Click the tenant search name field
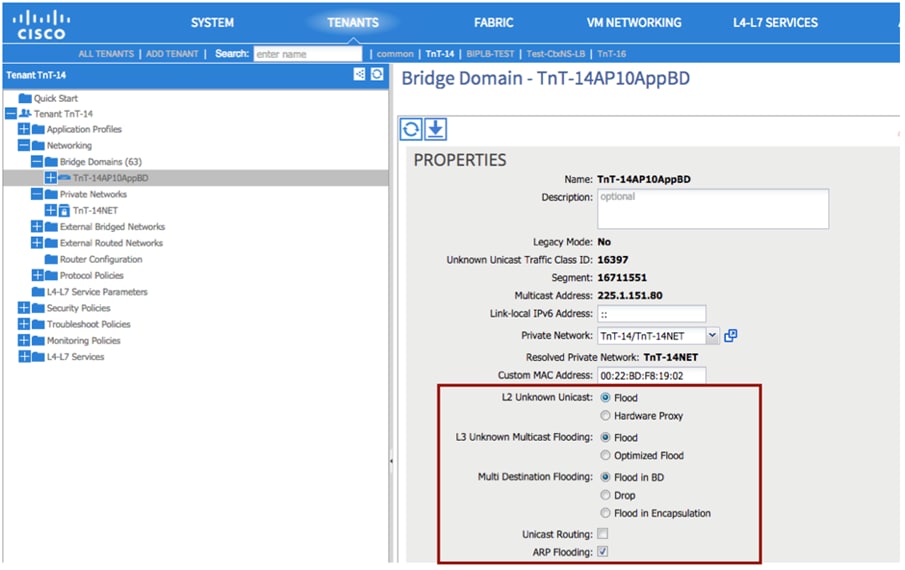 308,54
